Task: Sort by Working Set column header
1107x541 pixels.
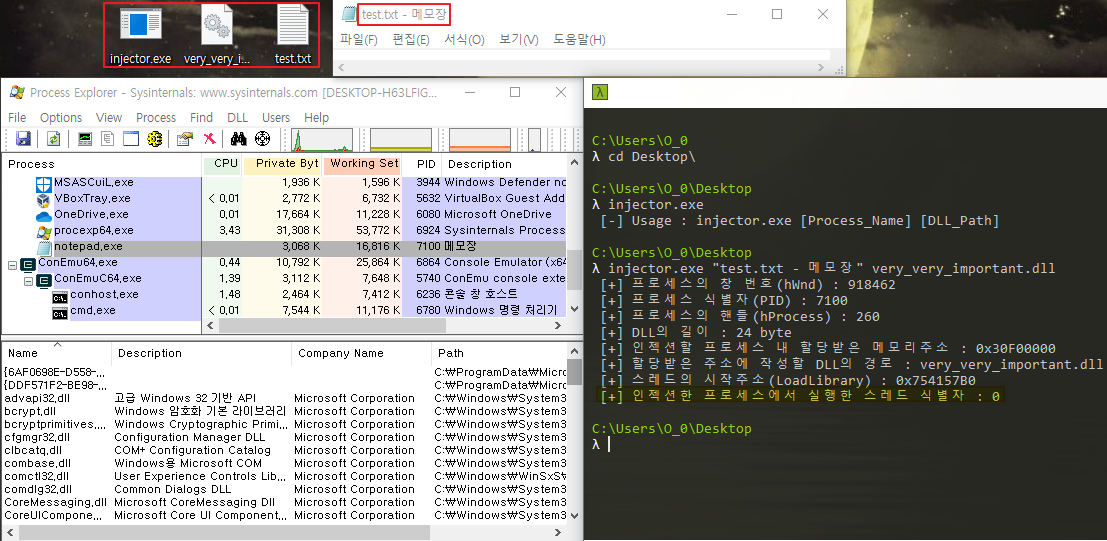Action: click(362, 164)
